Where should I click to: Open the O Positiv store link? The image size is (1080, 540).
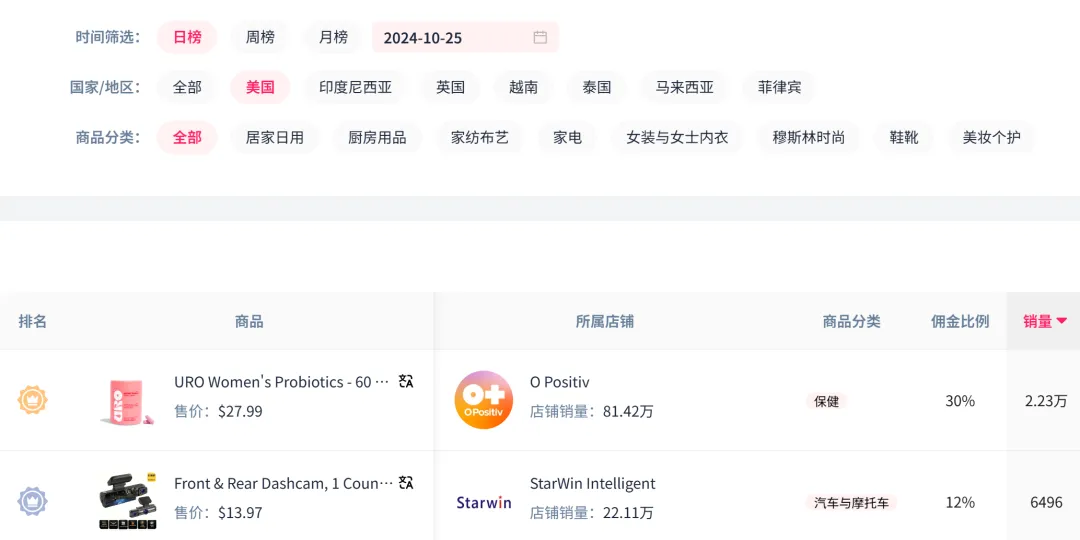[559, 382]
